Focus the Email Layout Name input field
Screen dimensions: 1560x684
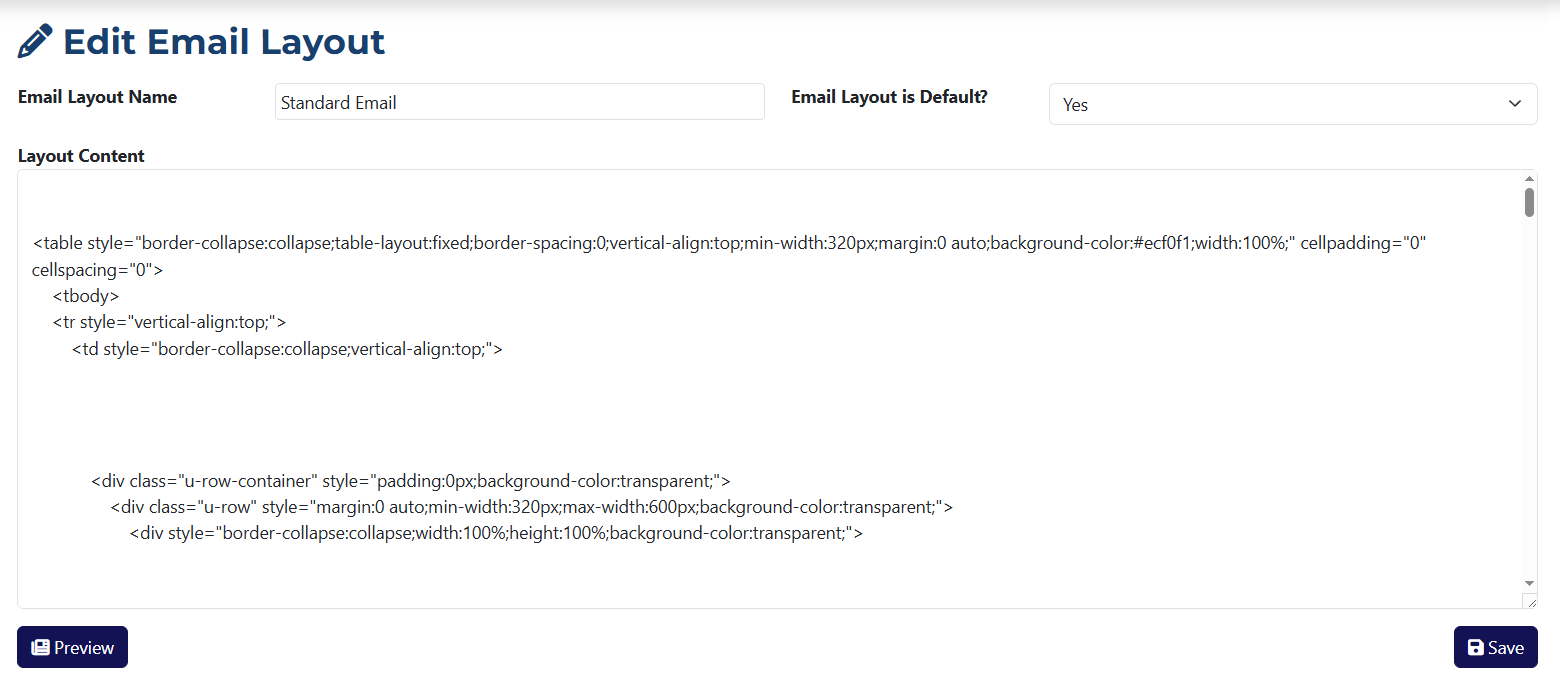coord(519,102)
